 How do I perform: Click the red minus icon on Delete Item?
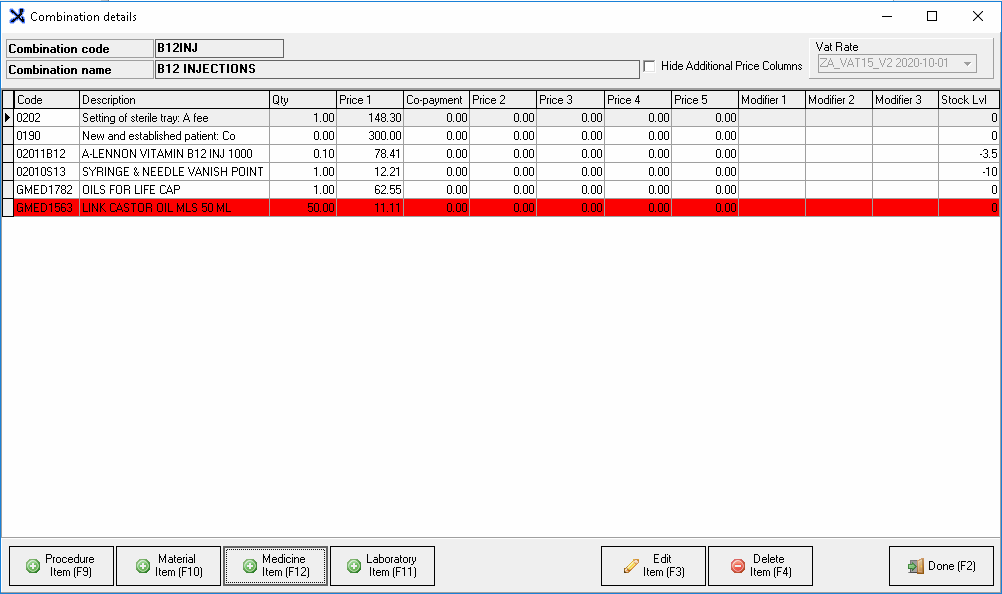pos(737,566)
